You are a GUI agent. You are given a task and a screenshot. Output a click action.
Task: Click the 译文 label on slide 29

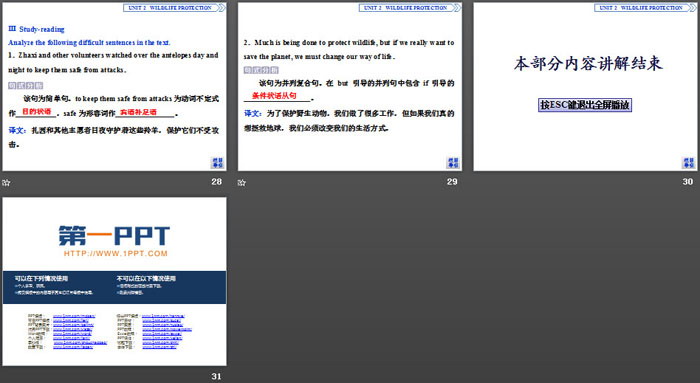253,113
